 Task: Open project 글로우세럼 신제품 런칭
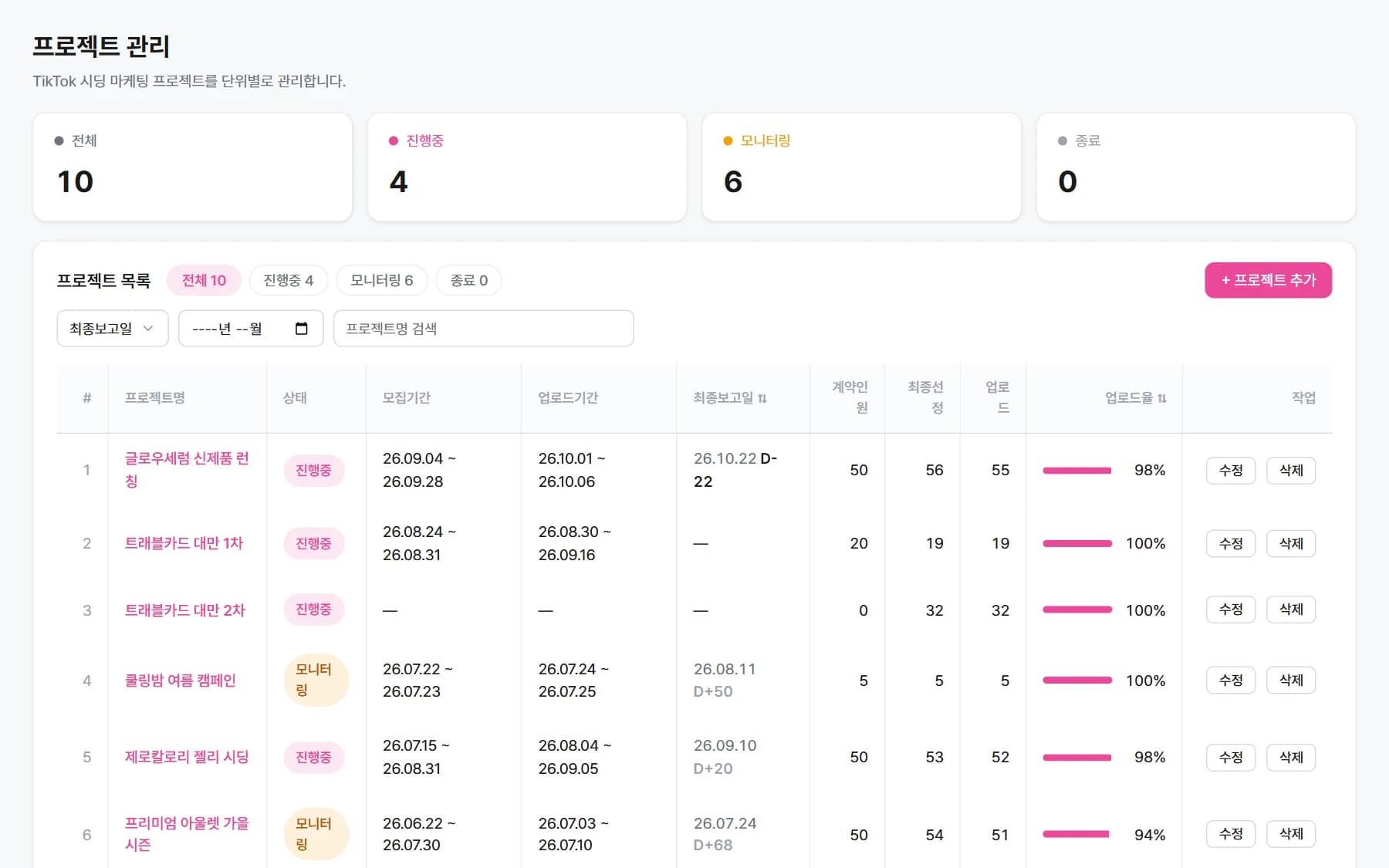coord(187,470)
